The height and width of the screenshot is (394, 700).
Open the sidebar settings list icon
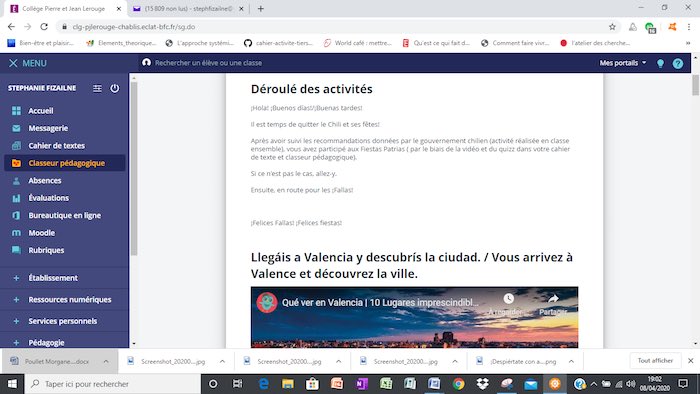pos(97,88)
